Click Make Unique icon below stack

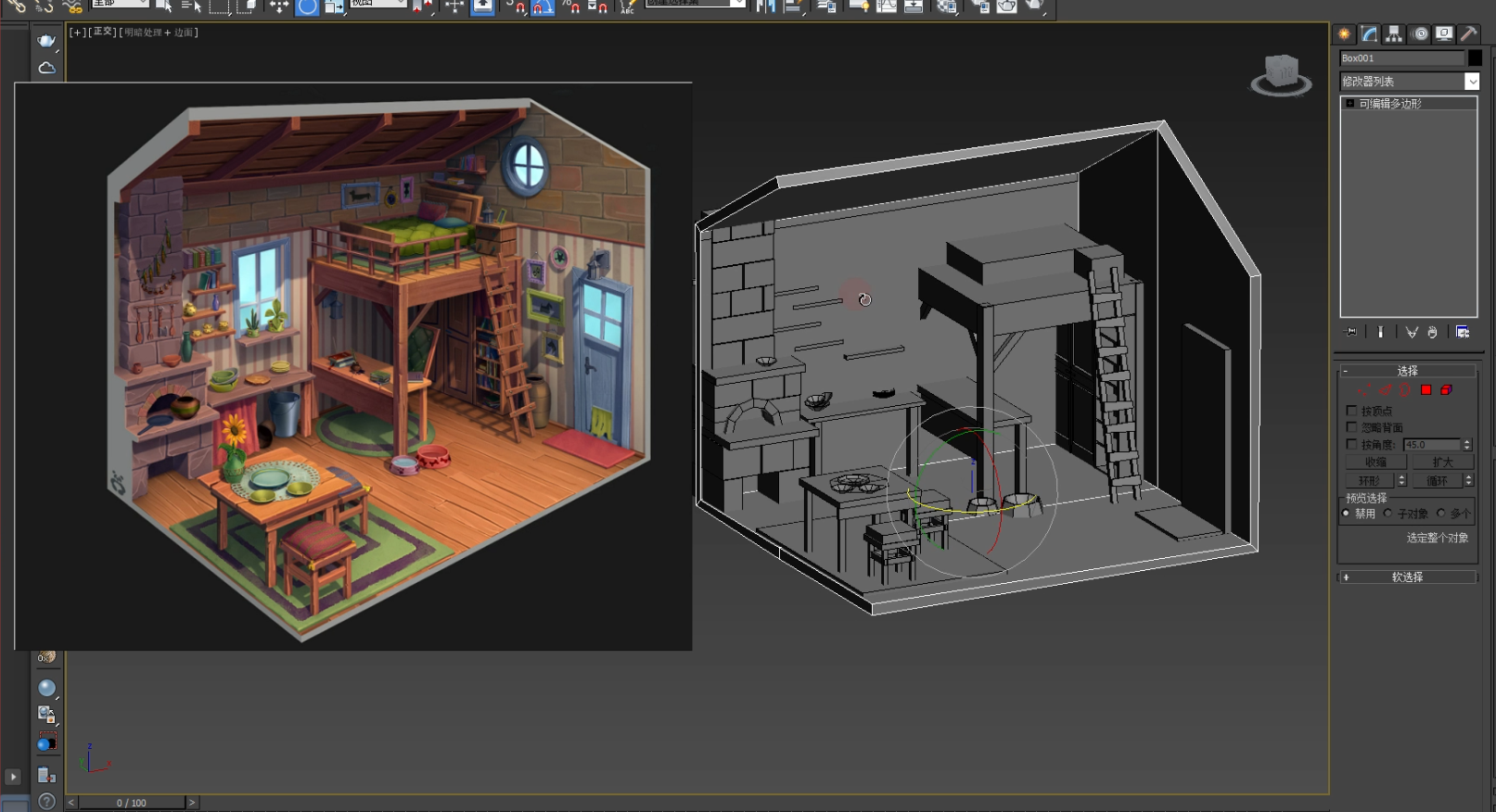(x=1411, y=332)
